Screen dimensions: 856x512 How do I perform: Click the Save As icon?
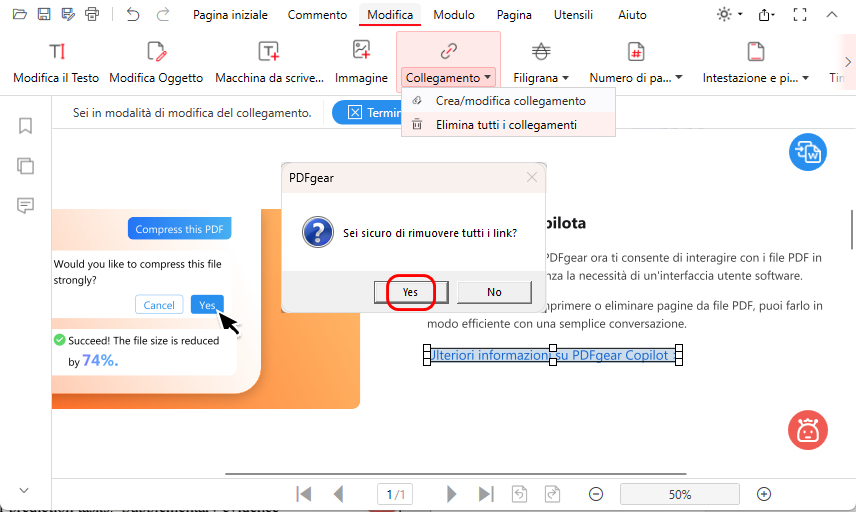pyautogui.click(x=68, y=15)
